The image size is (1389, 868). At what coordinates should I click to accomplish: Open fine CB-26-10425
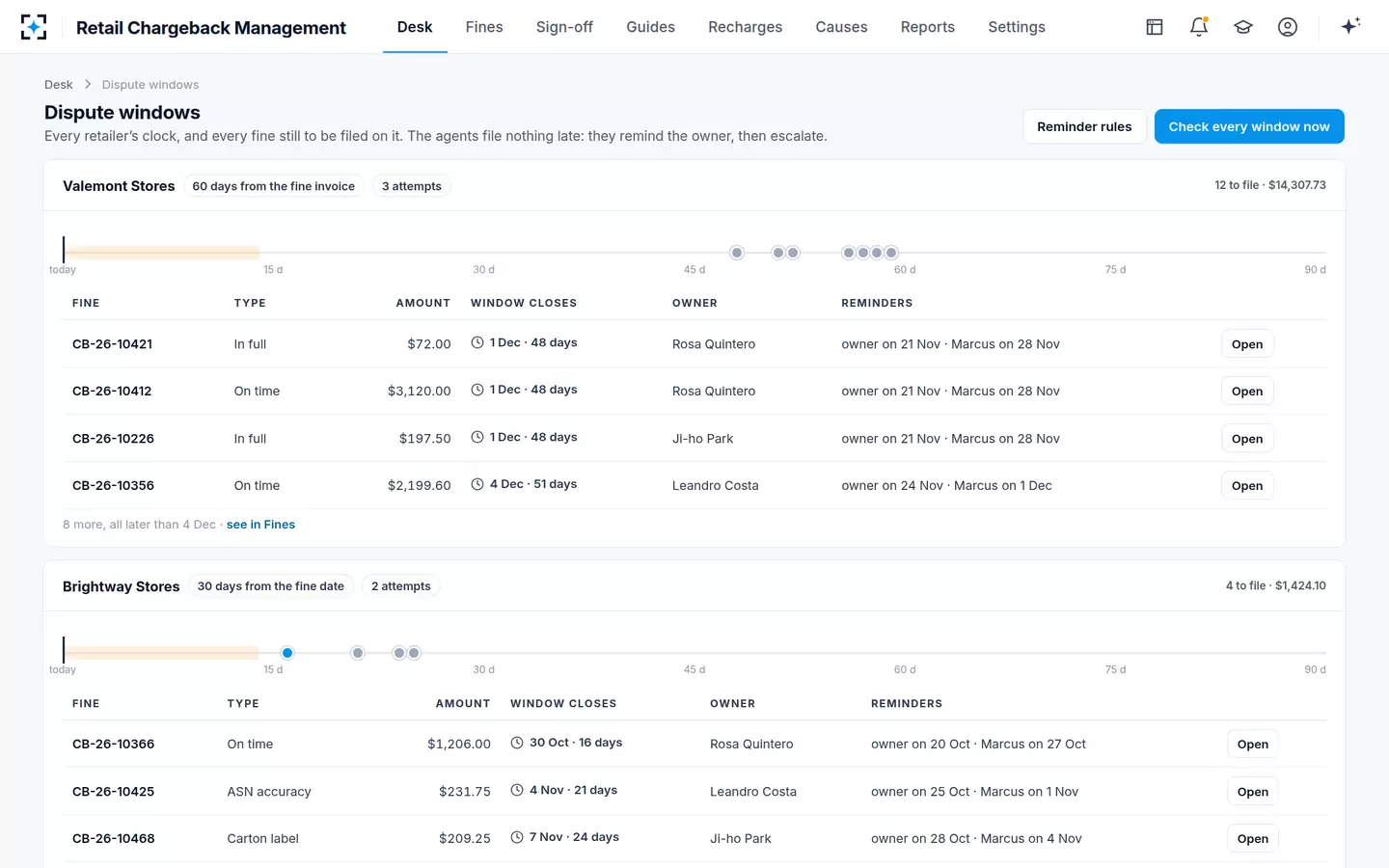coord(1253,792)
